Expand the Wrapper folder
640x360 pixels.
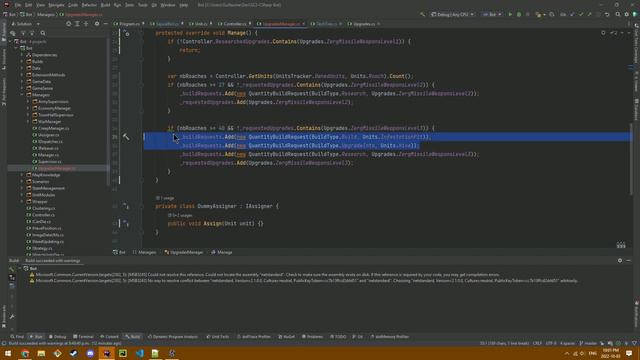(22, 202)
